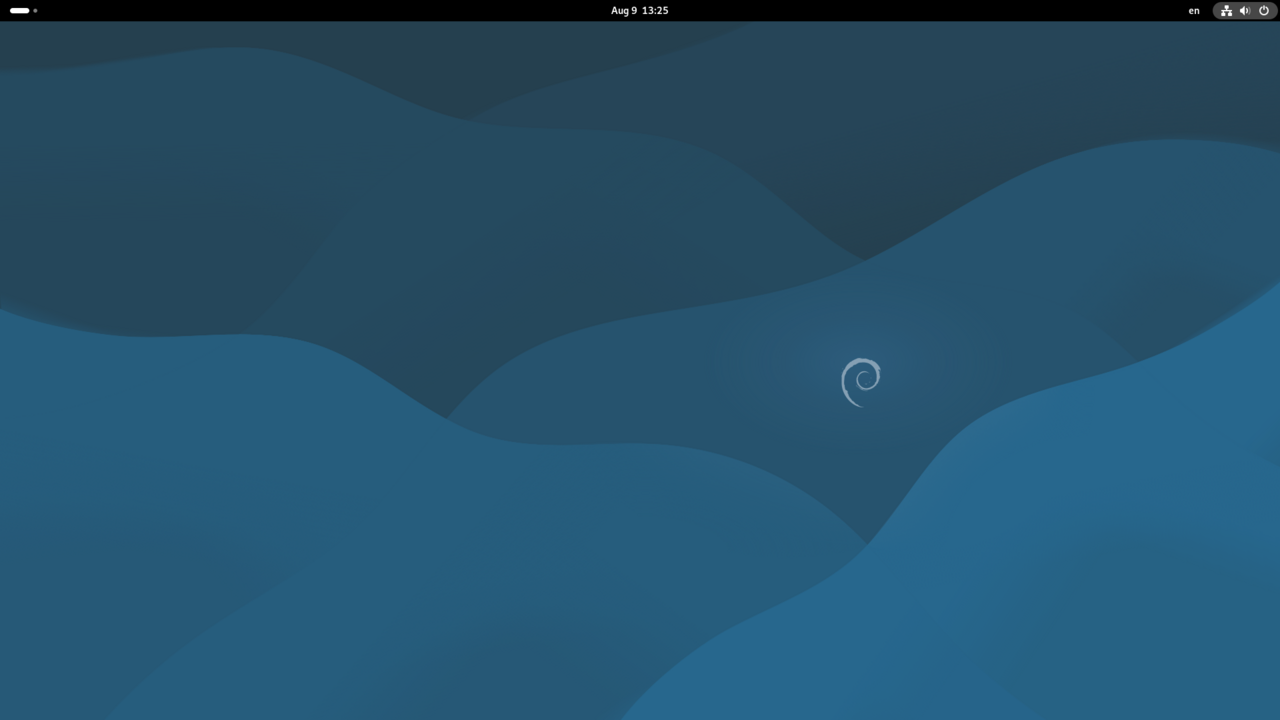The height and width of the screenshot is (720, 1280).
Task: Click empty top bar between clock and "en"
Action: pyautogui.click(x=930, y=11)
